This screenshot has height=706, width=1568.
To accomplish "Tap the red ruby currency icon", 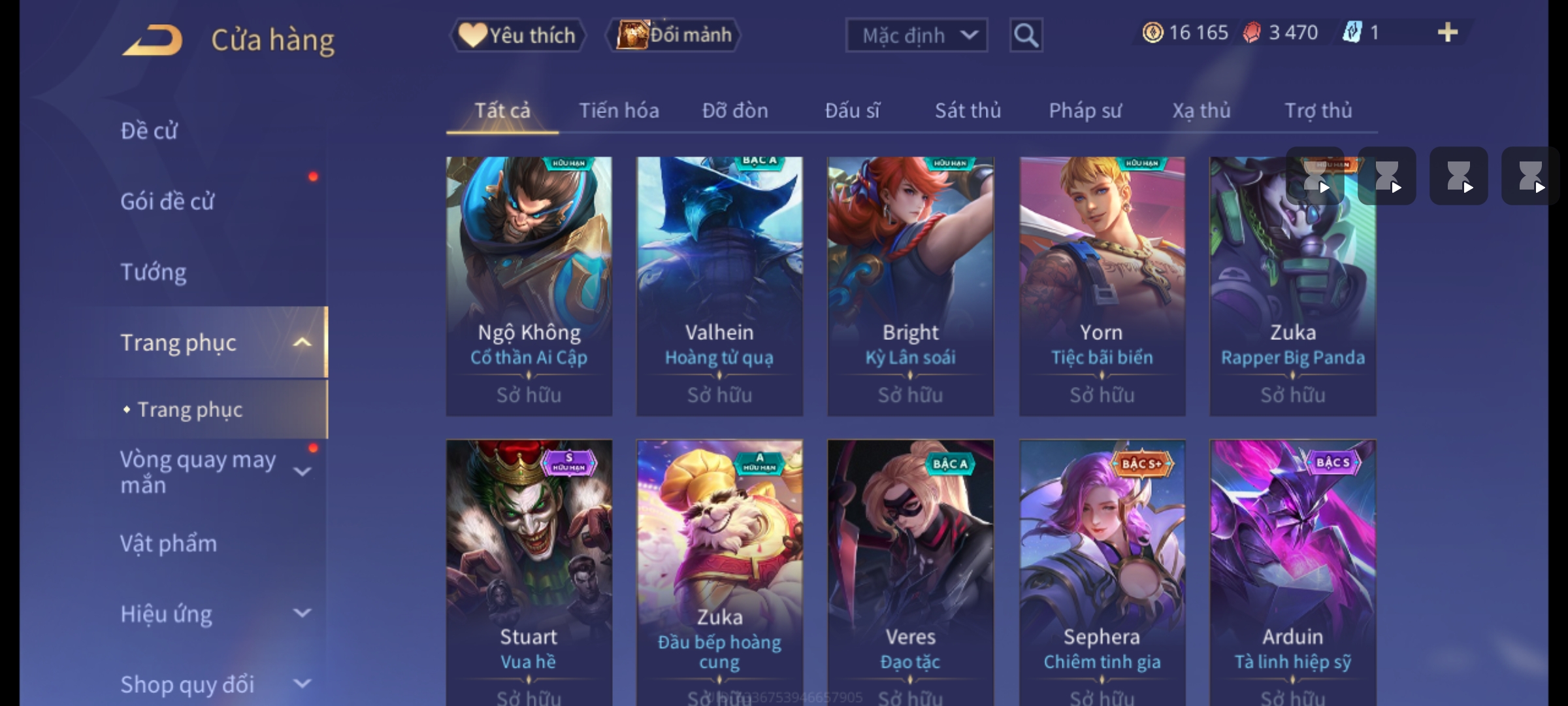I will tap(1252, 33).
